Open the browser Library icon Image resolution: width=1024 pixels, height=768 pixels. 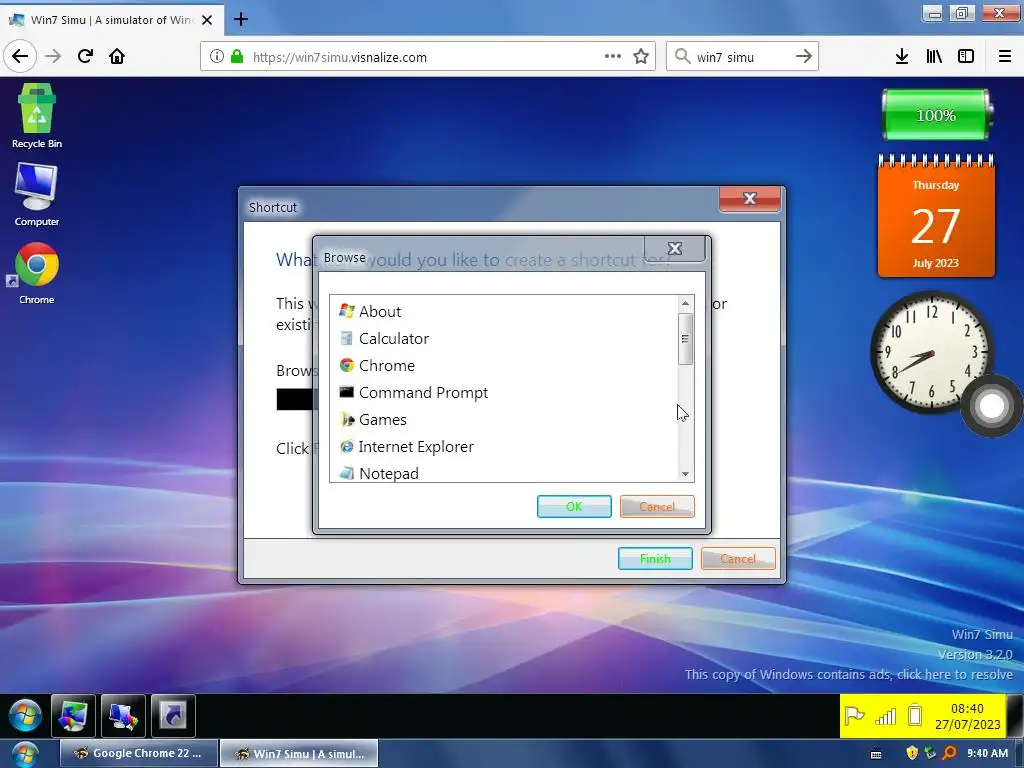934,56
